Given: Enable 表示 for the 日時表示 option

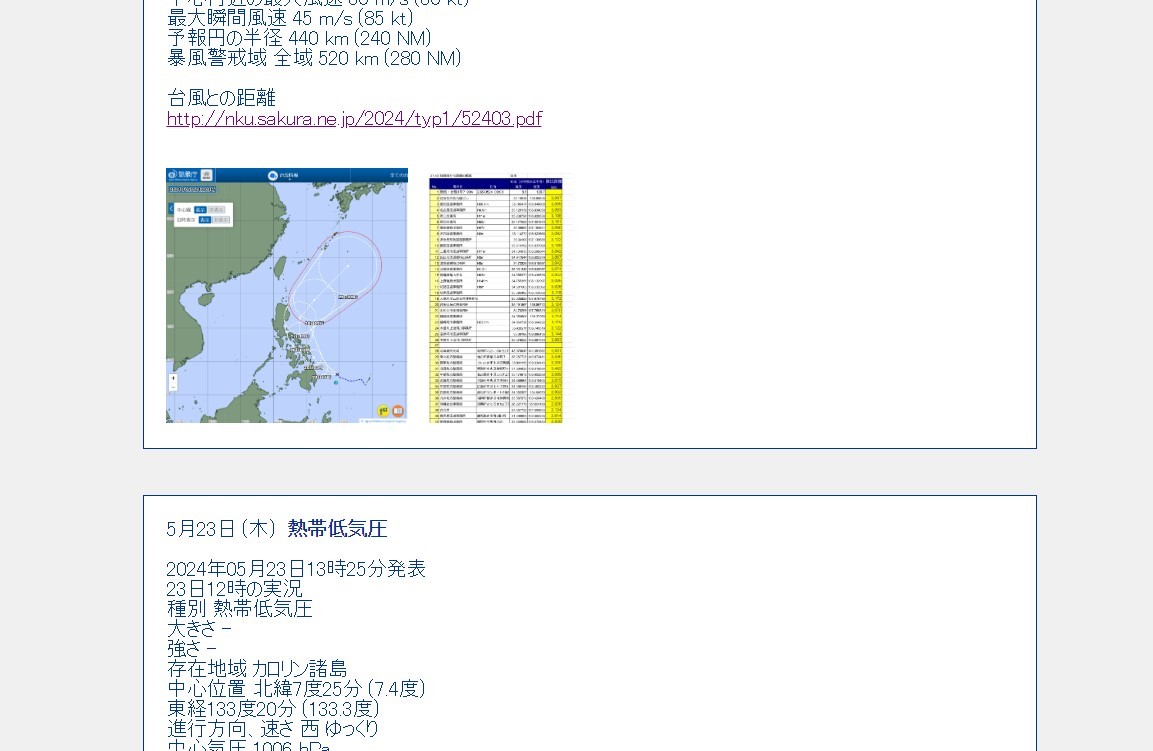Looking at the screenshot, I should pyautogui.click(x=204, y=219).
